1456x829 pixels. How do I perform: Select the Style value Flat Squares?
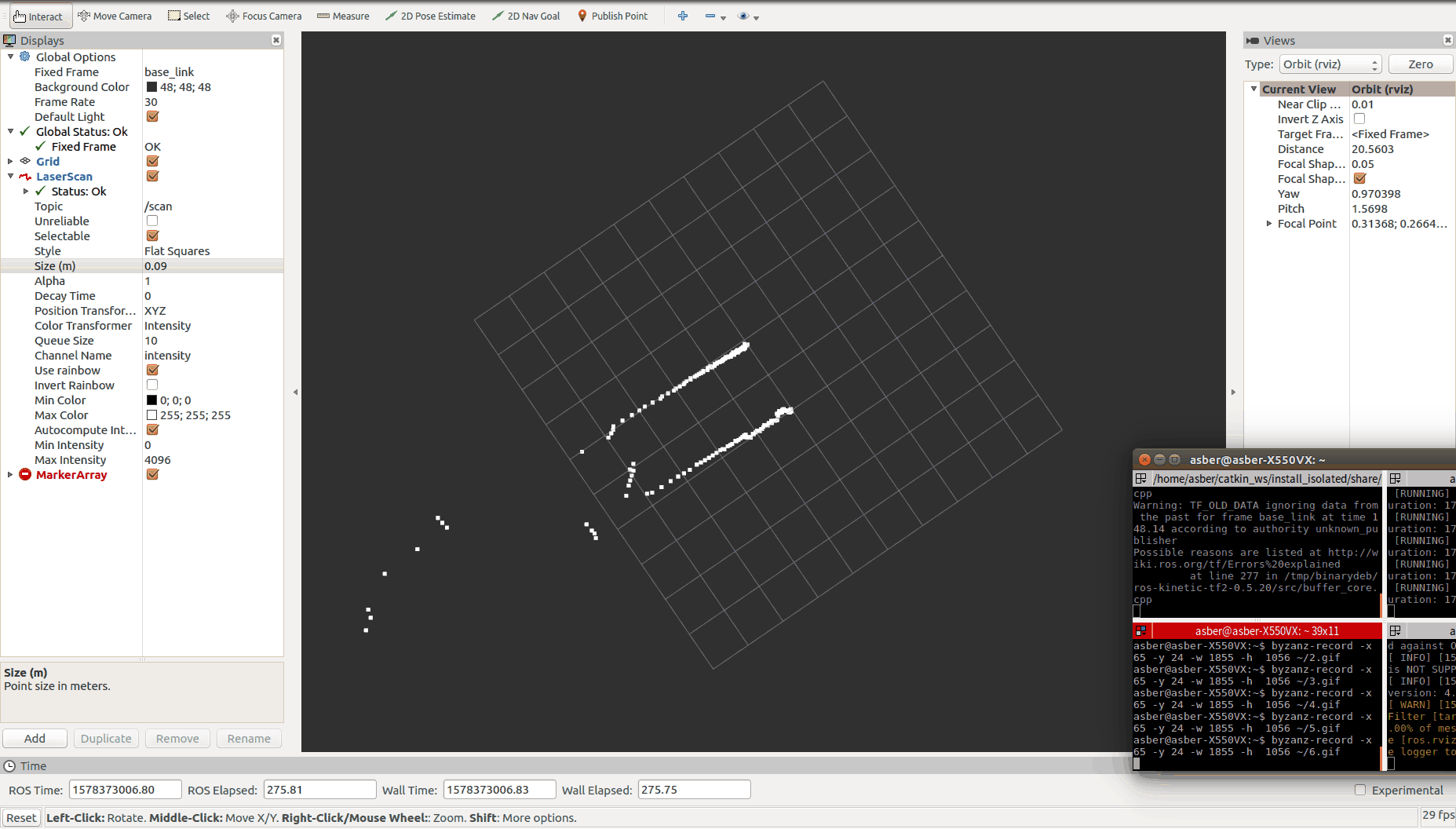(177, 250)
